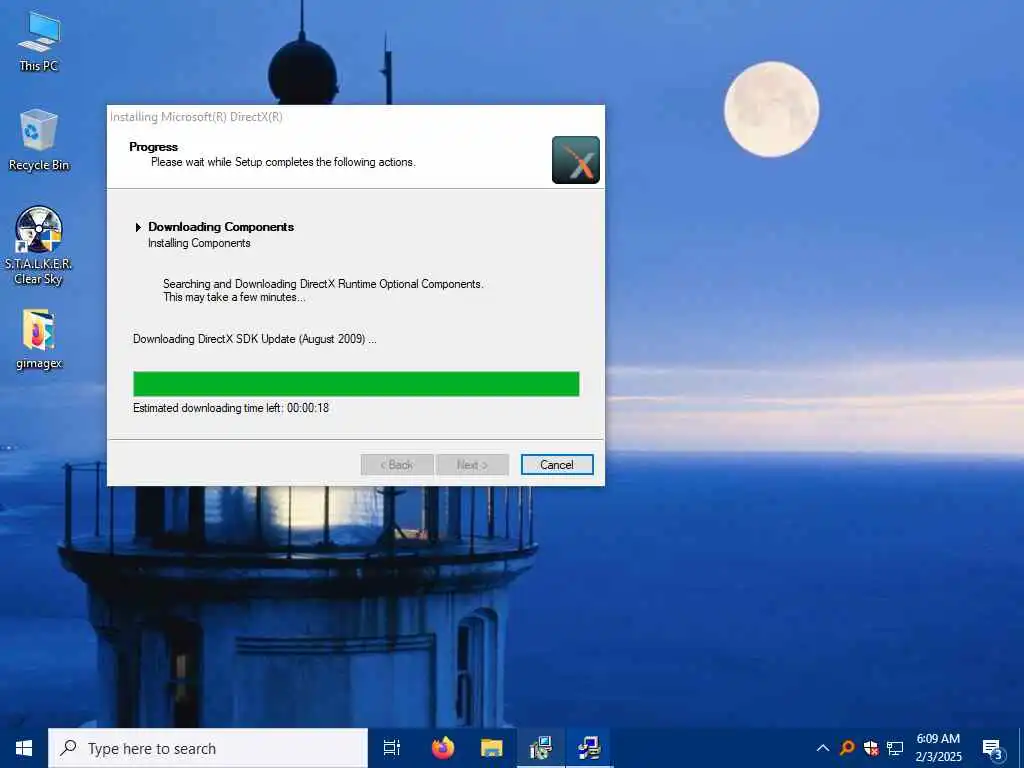Click the green download progress bar

click(x=356, y=384)
